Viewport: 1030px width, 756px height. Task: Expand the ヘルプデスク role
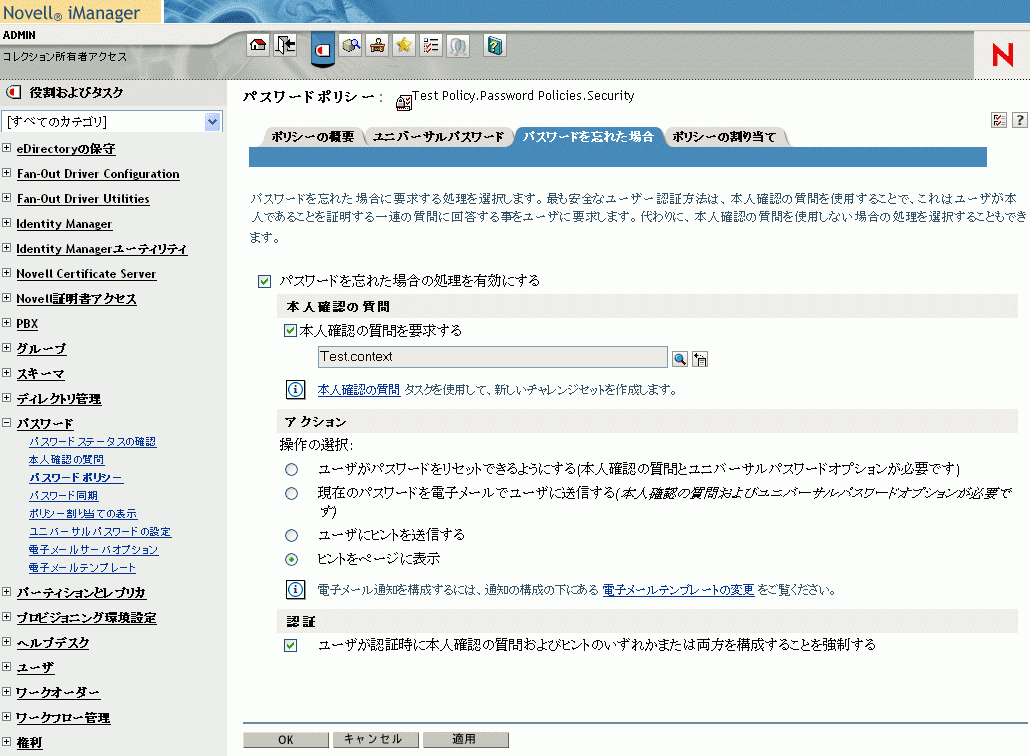coord(7,642)
